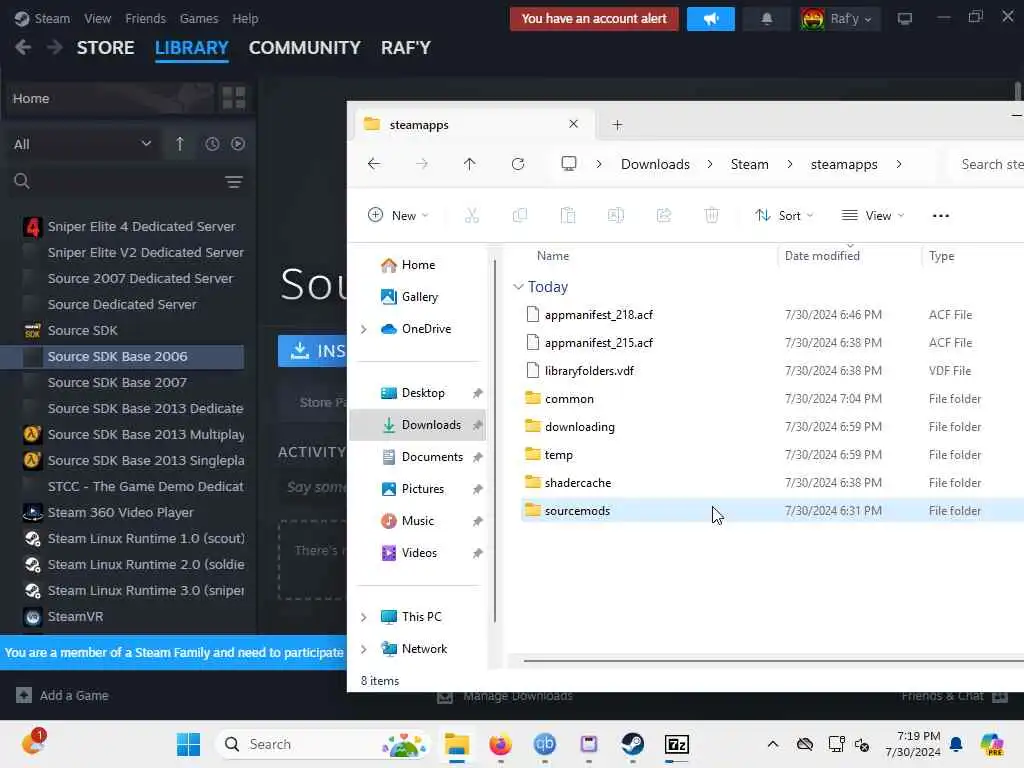Select the common folder
The height and width of the screenshot is (768, 1024).
click(569, 399)
